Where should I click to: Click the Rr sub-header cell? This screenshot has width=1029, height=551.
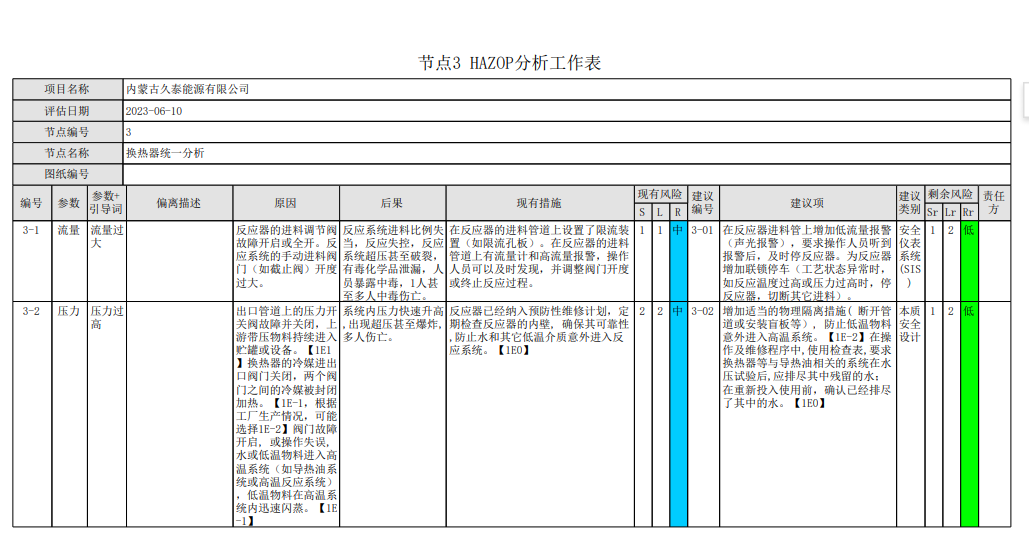969,212
